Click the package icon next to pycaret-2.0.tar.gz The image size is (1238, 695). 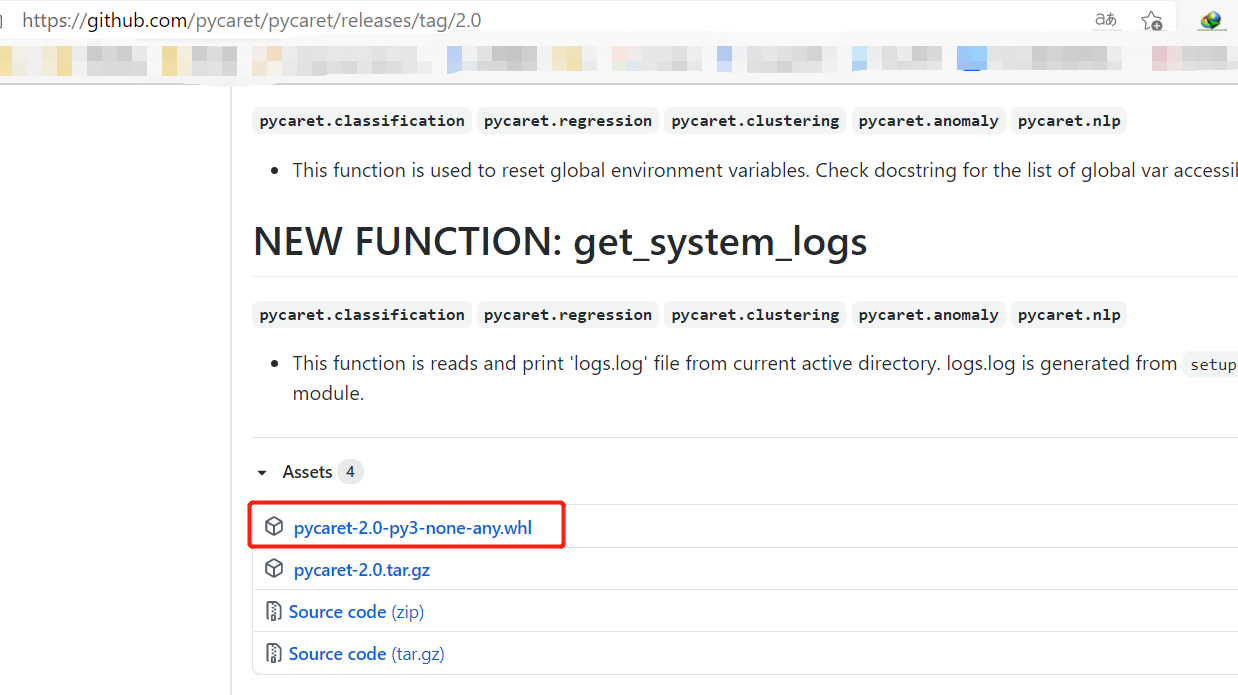pyautogui.click(x=274, y=568)
